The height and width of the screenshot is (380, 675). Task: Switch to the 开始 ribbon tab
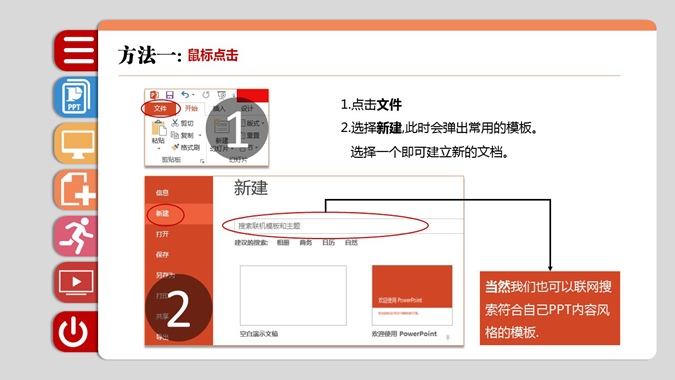tap(191, 108)
